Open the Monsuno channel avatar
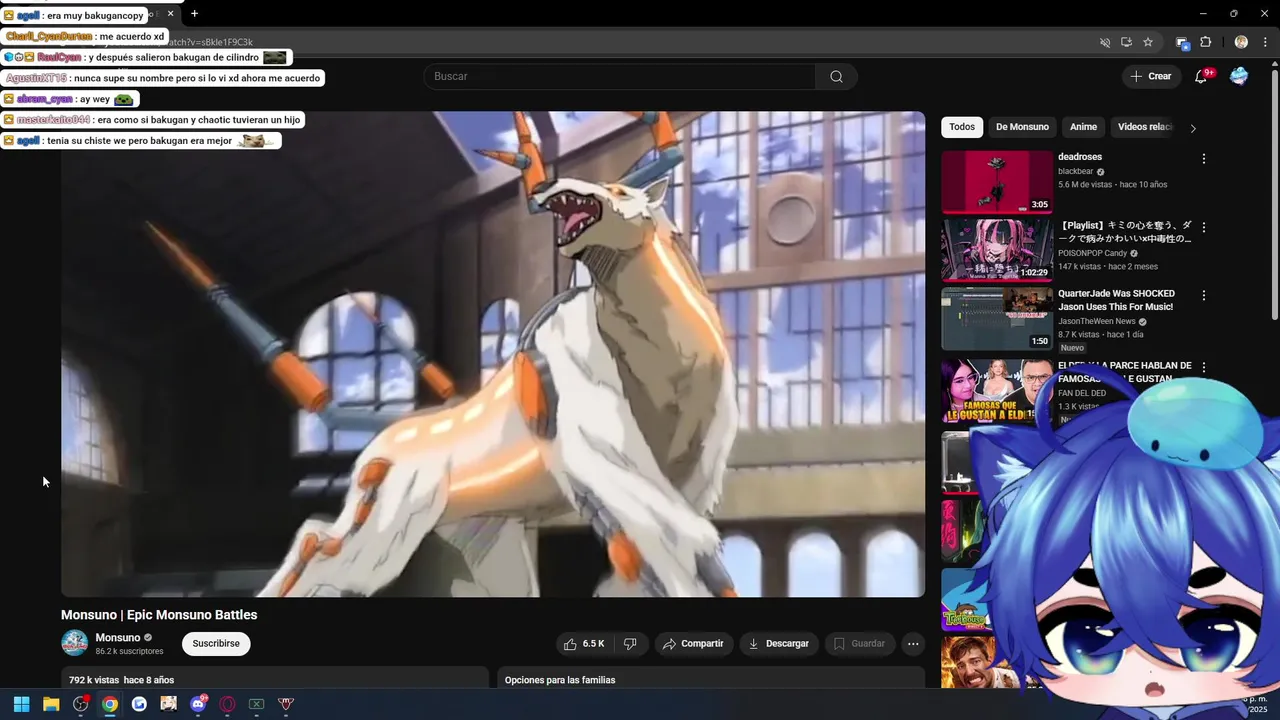The width and height of the screenshot is (1280, 720). [x=74, y=643]
